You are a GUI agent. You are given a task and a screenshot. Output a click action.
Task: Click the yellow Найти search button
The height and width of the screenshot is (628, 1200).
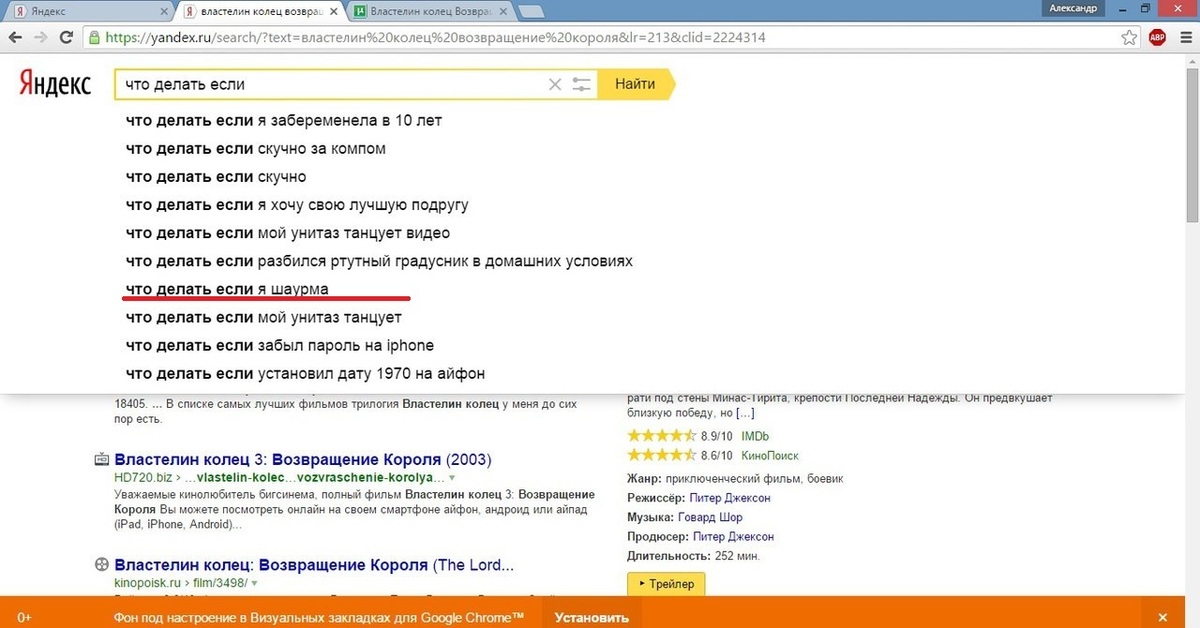636,84
